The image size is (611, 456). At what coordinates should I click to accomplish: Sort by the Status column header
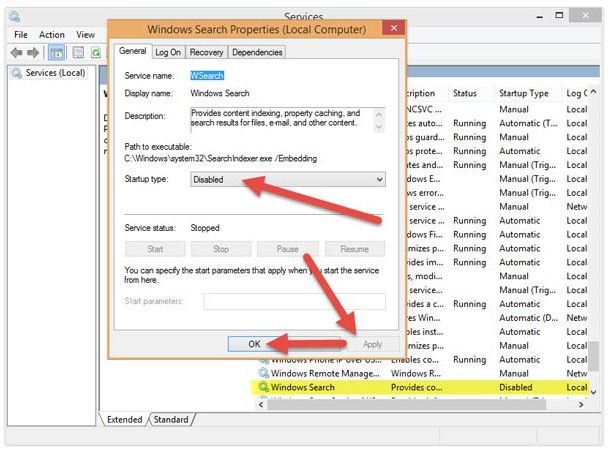tap(465, 93)
